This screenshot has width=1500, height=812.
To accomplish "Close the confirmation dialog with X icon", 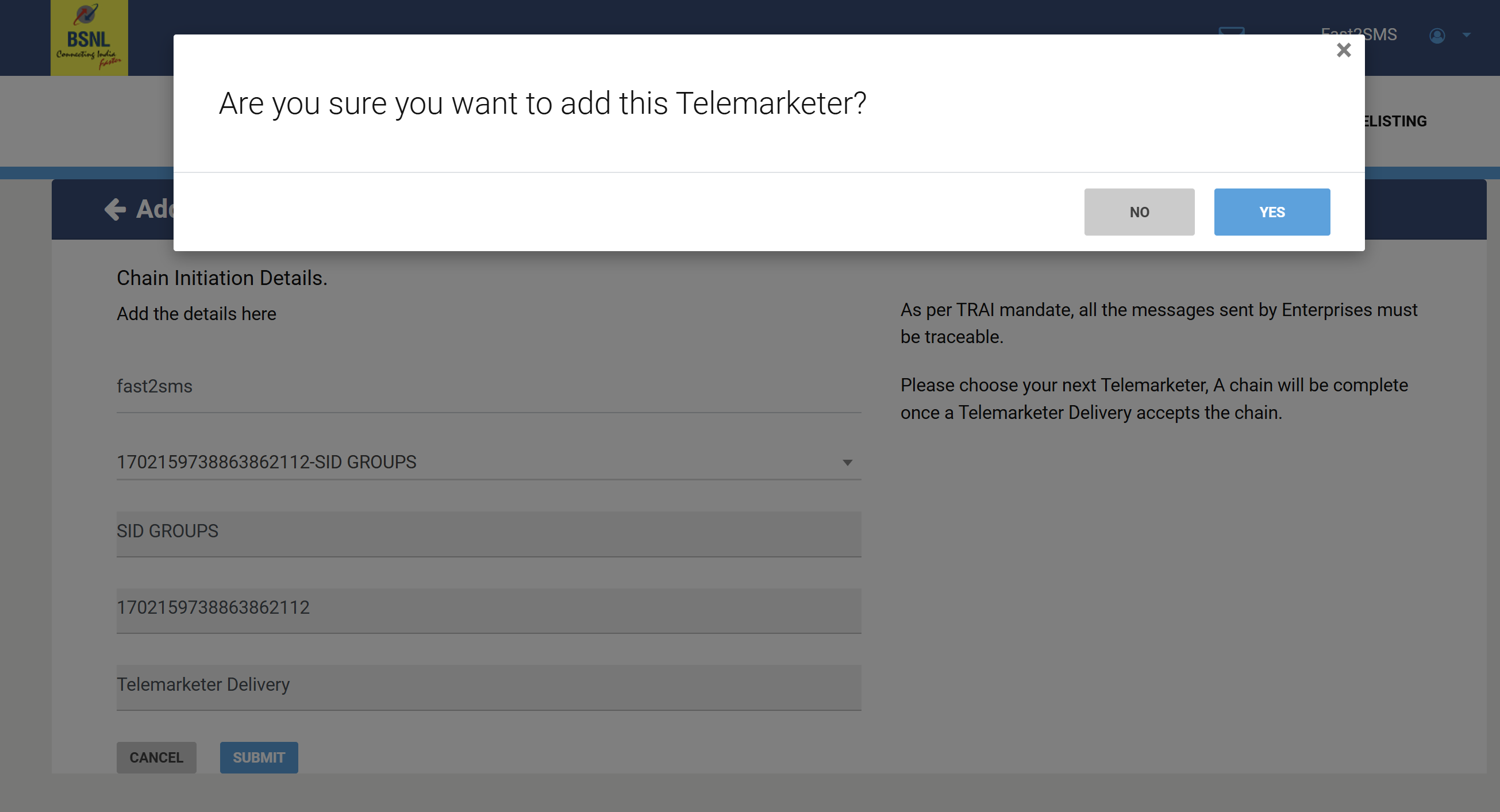I will 1343,50.
